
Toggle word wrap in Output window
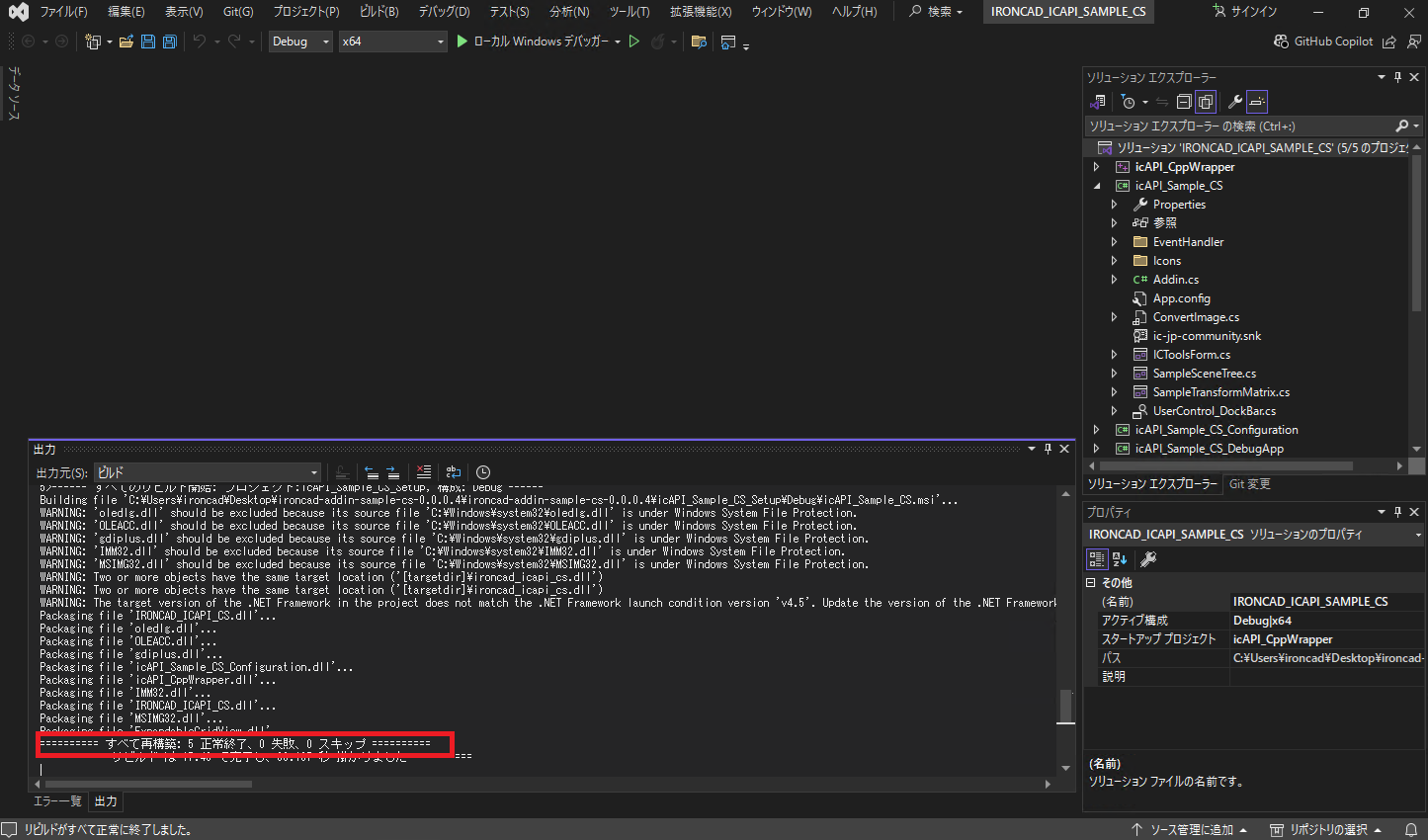(454, 472)
